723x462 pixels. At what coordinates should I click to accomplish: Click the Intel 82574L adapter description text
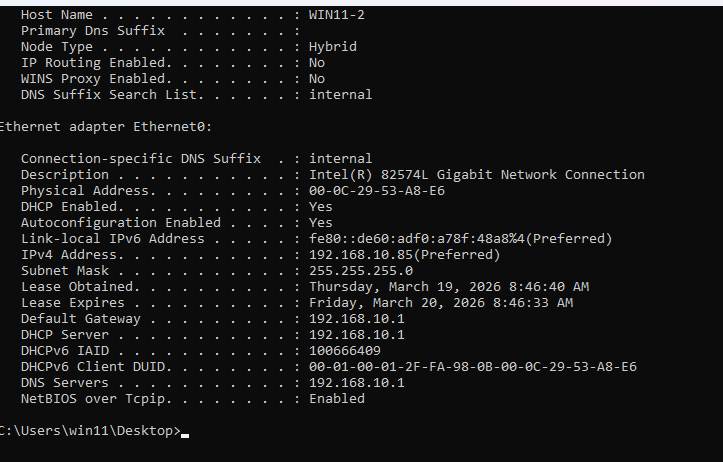[x=476, y=175]
